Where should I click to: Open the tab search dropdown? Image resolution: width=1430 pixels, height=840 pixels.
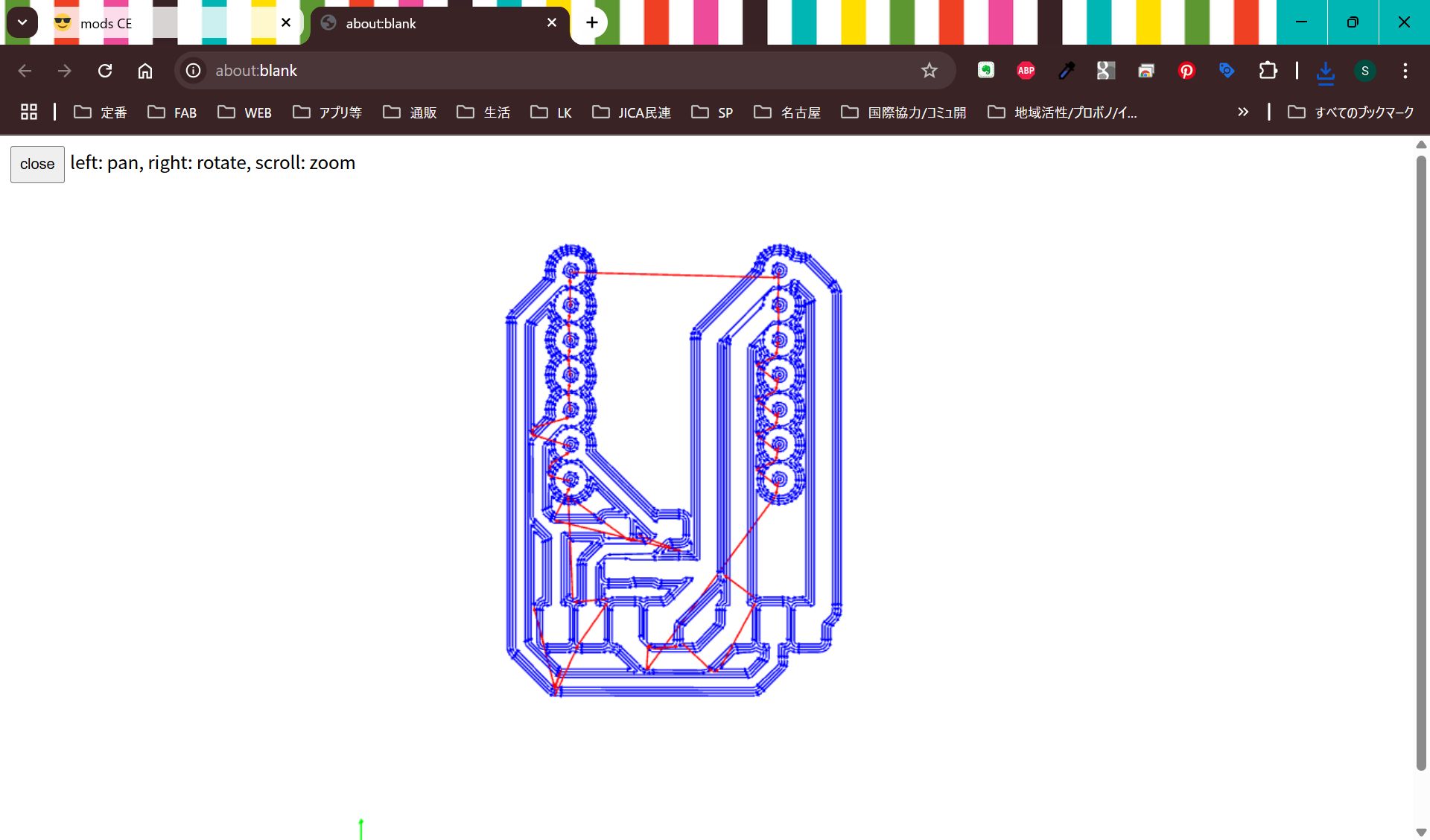pyautogui.click(x=22, y=23)
